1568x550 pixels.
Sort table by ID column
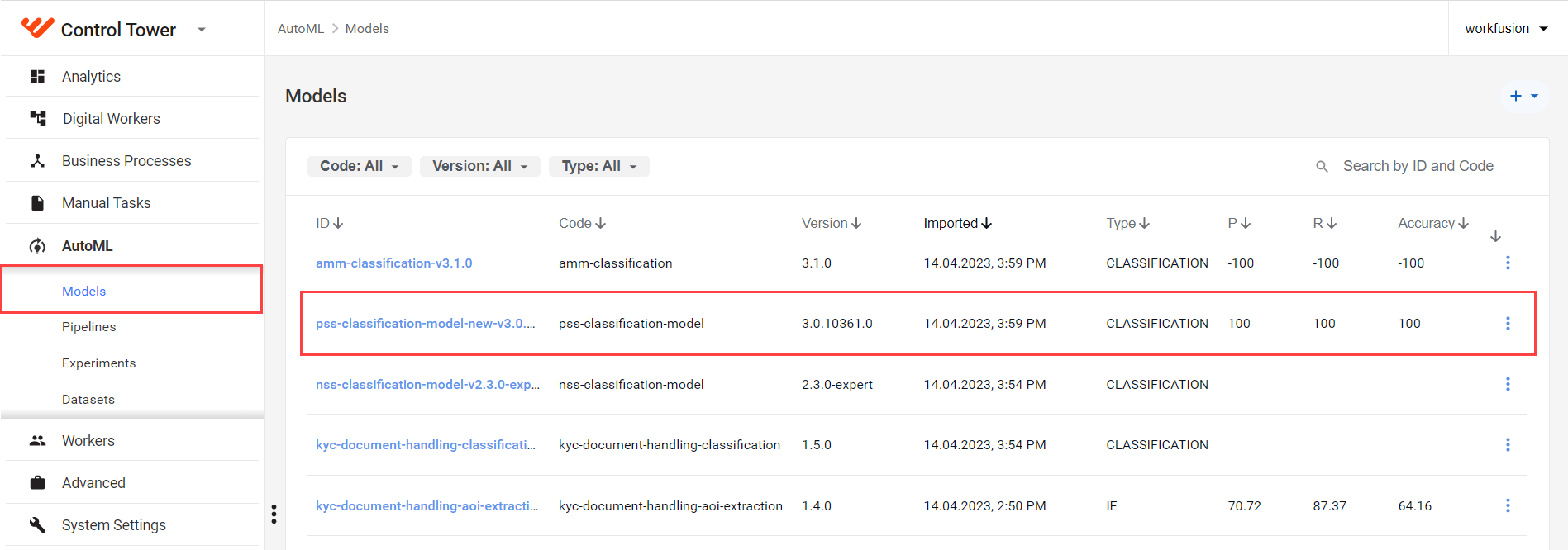pos(329,223)
